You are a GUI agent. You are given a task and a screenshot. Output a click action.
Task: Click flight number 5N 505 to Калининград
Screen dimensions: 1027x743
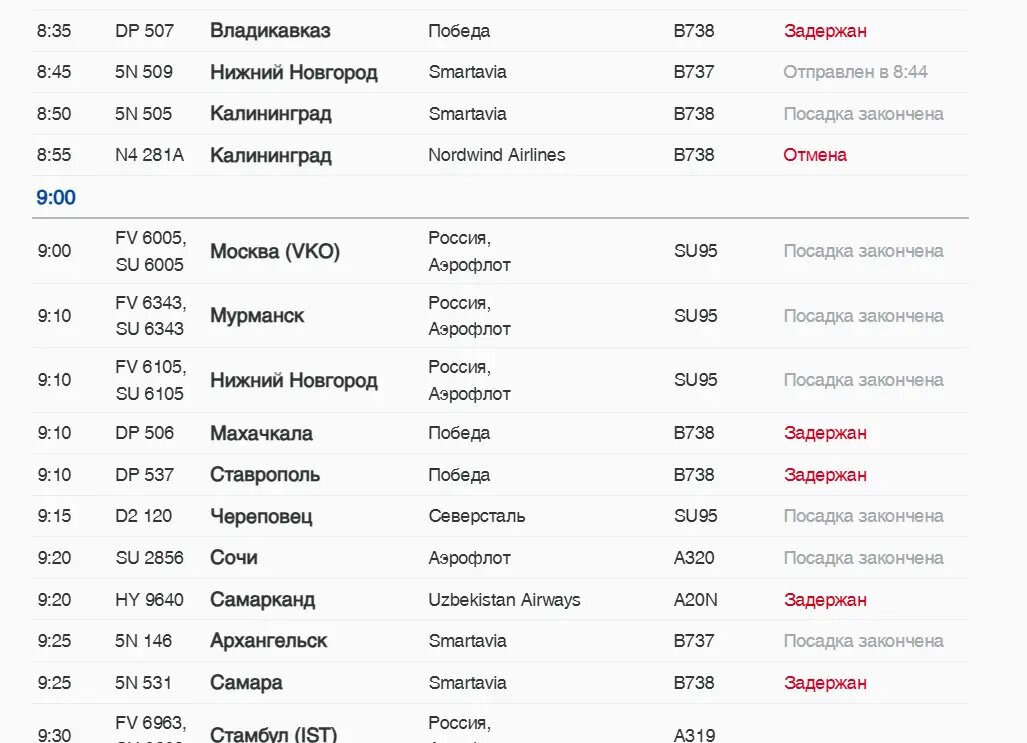(x=143, y=114)
